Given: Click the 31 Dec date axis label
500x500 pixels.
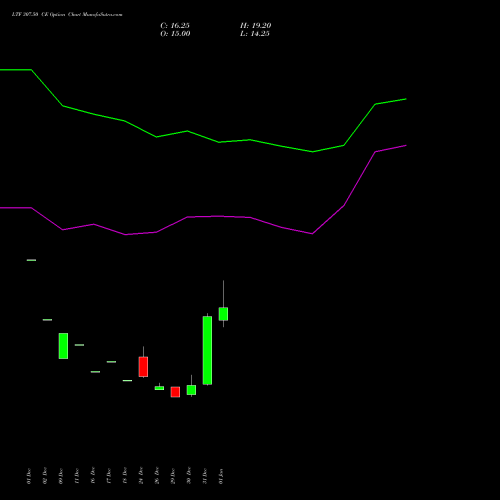Looking at the screenshot, I should tap(205, 476).
